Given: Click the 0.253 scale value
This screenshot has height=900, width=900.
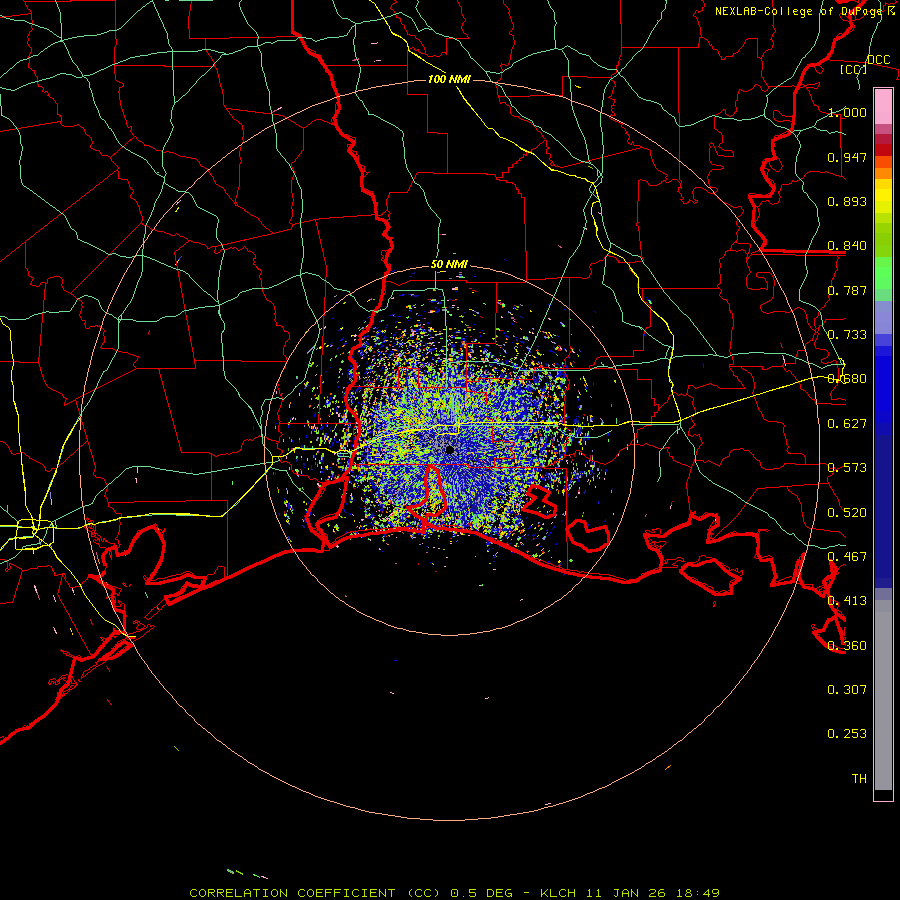Looking at the screenshot, I should coord(847,734).
